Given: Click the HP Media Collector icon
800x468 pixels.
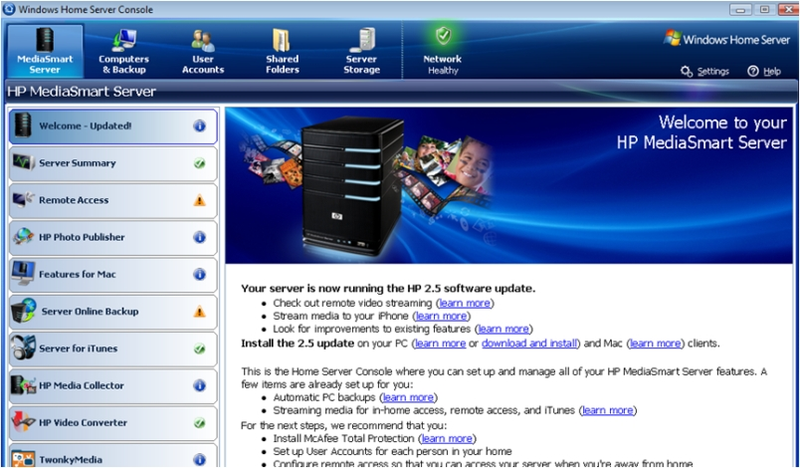Looking at the screenshot, I should 23,385.
